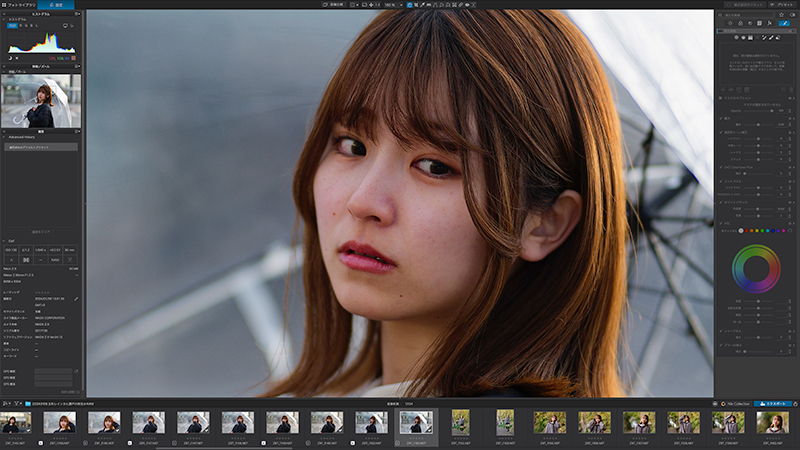Screen dimensions: 800x450
Task: Open the History panel menu icon
Action: click(78, 131)
